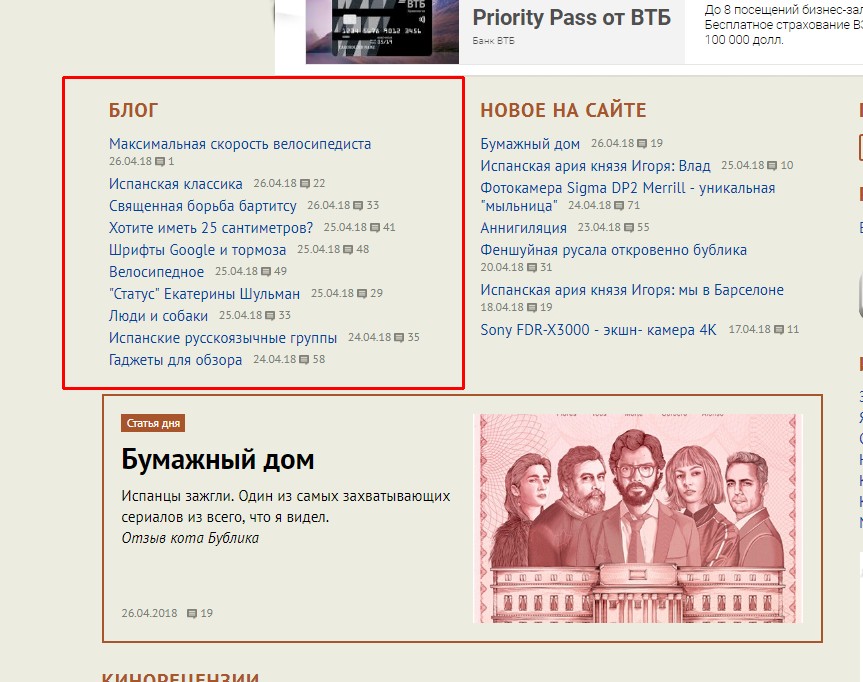
Task: Open Фотокамера Sigma DP2 Merrill article
Action: pos(627,188)
